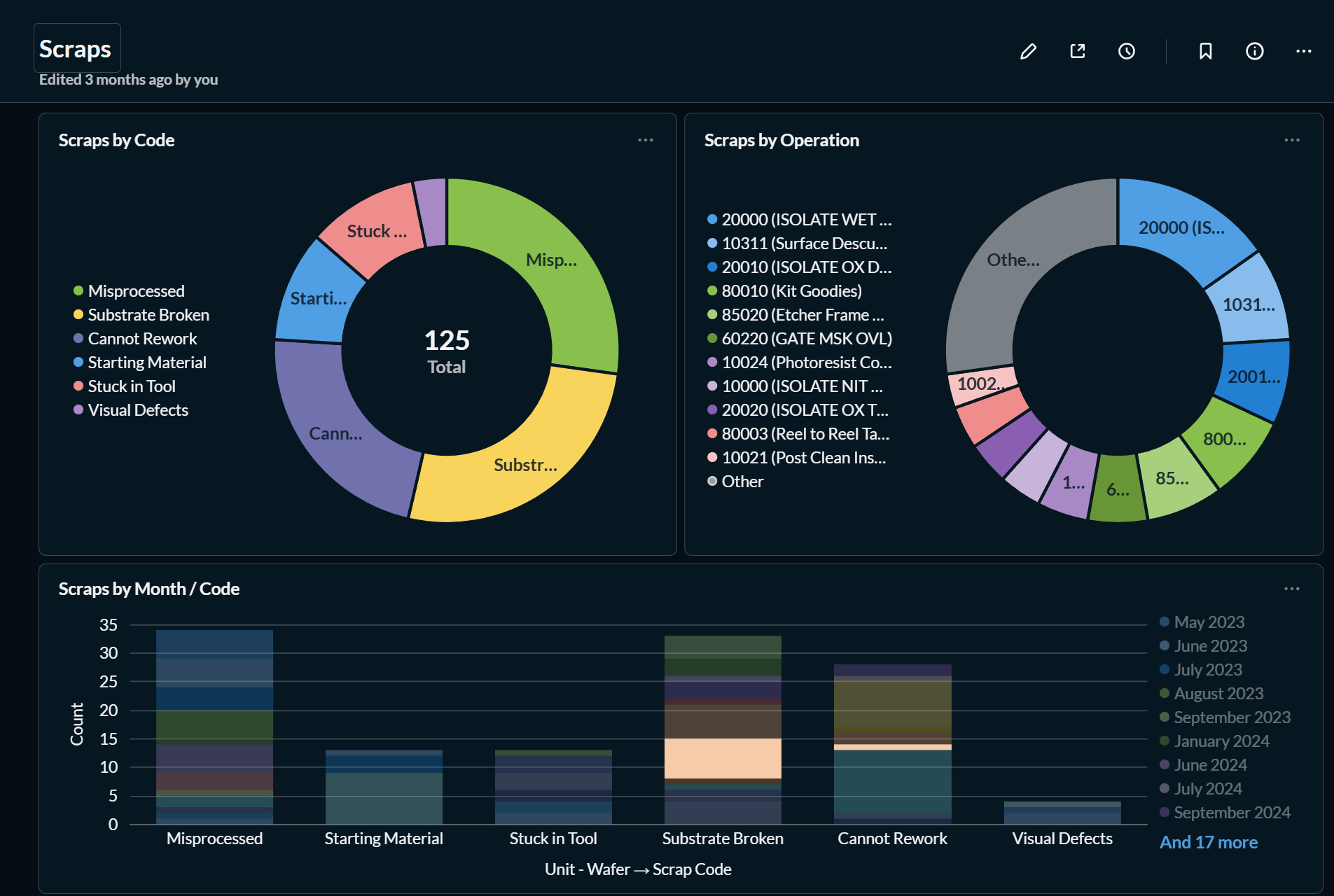Screen dimensions: 1334x896
Task: Toggle September 2023 in month legend
Action: pos(1225,717)
